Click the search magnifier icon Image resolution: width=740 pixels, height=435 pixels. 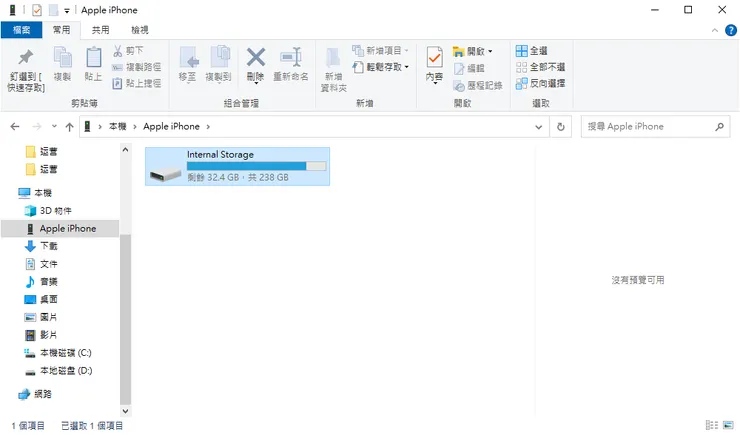pos(719,126)
